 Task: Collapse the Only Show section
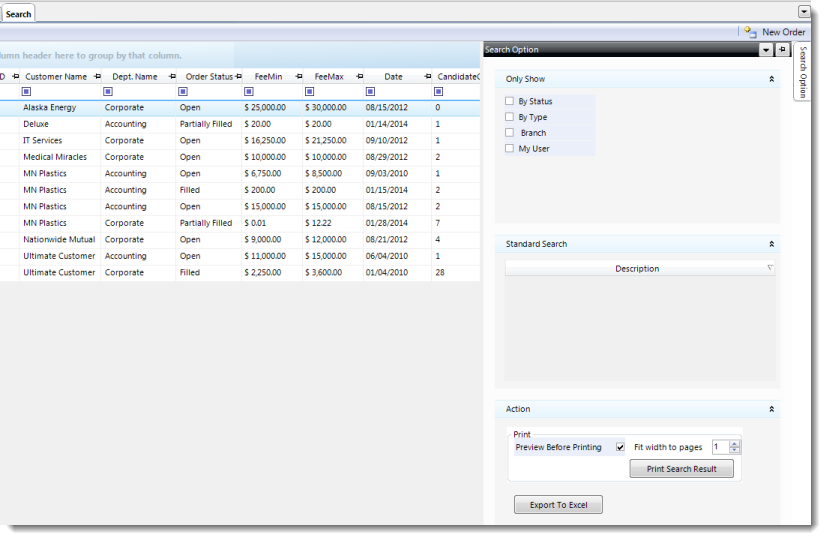click(x=771, y=79)
